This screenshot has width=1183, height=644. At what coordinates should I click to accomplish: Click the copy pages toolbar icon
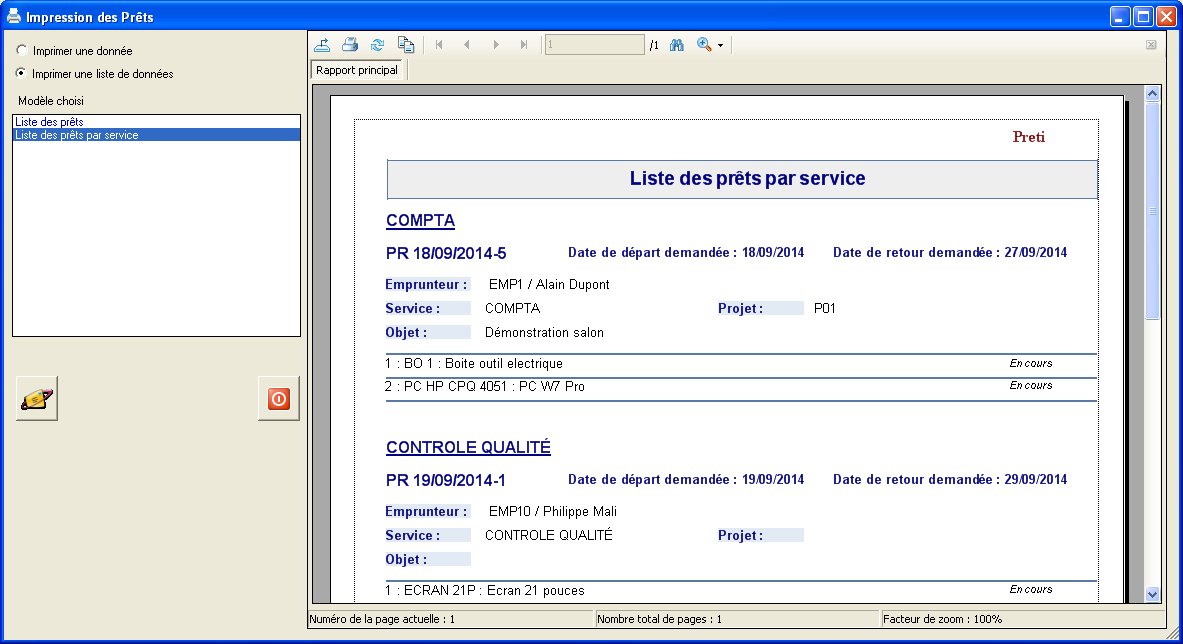pyautogui.click(x=406, y=45)
